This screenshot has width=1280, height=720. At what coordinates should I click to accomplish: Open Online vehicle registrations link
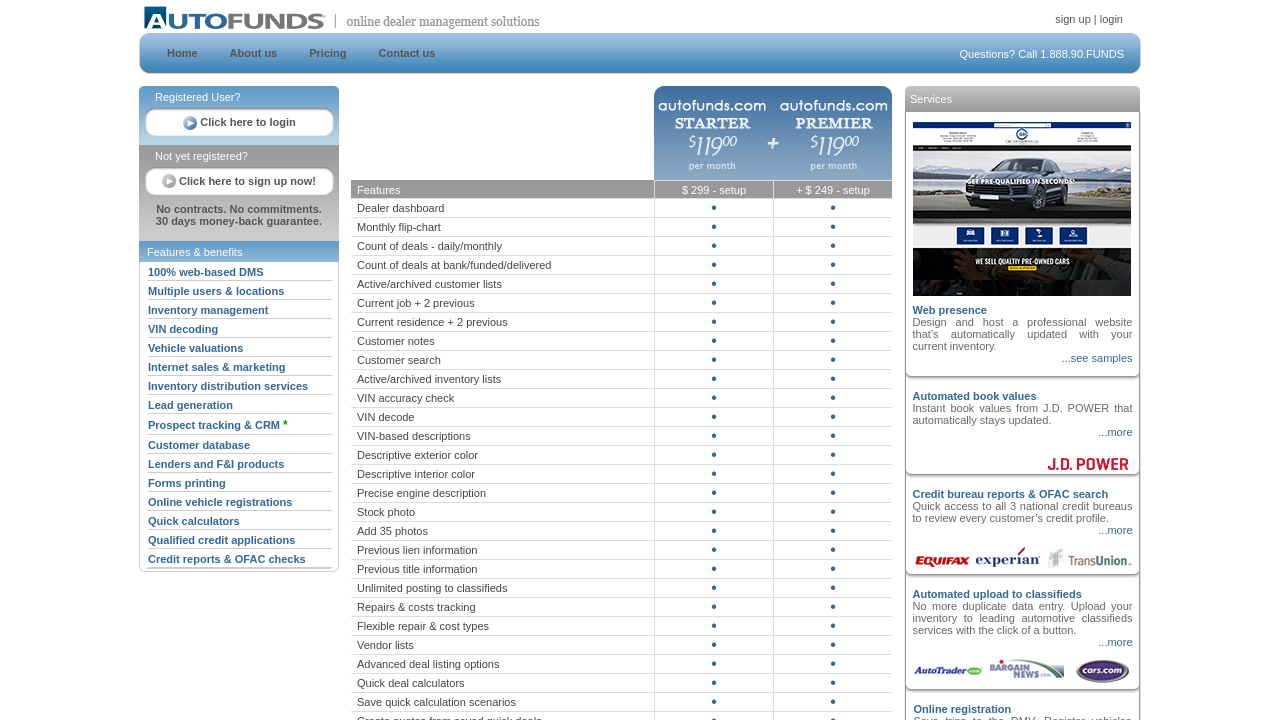220,502
